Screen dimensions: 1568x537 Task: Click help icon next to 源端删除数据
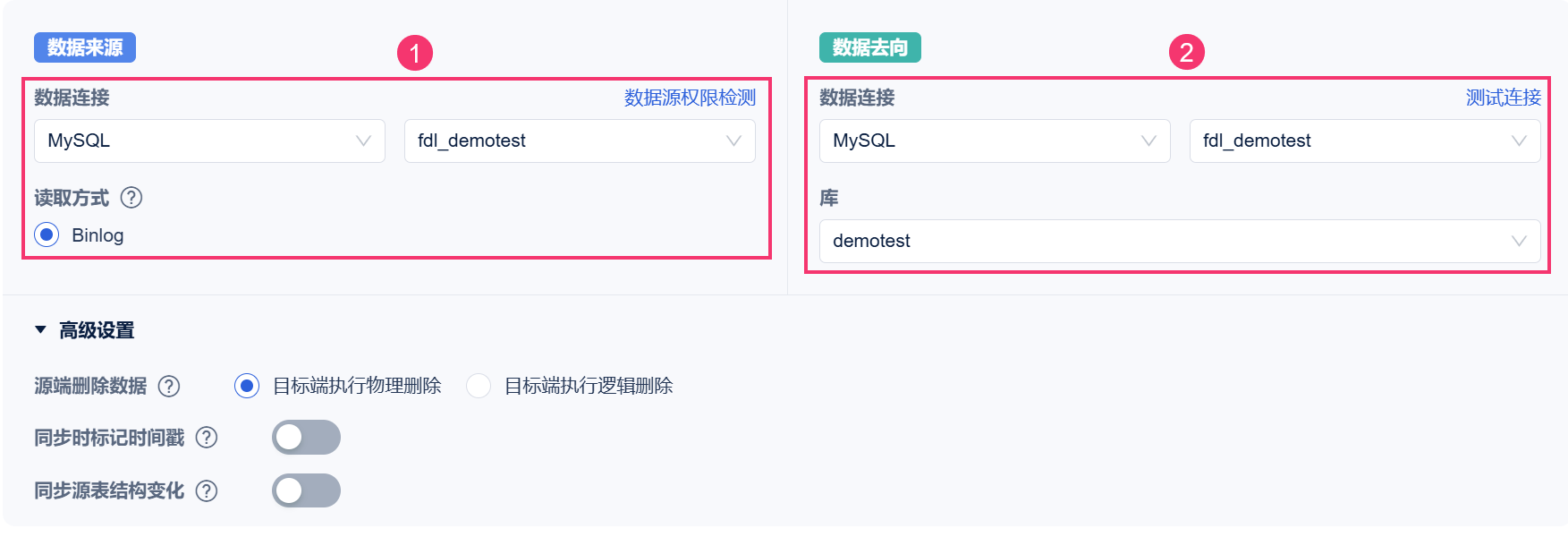tap(169, 386)
